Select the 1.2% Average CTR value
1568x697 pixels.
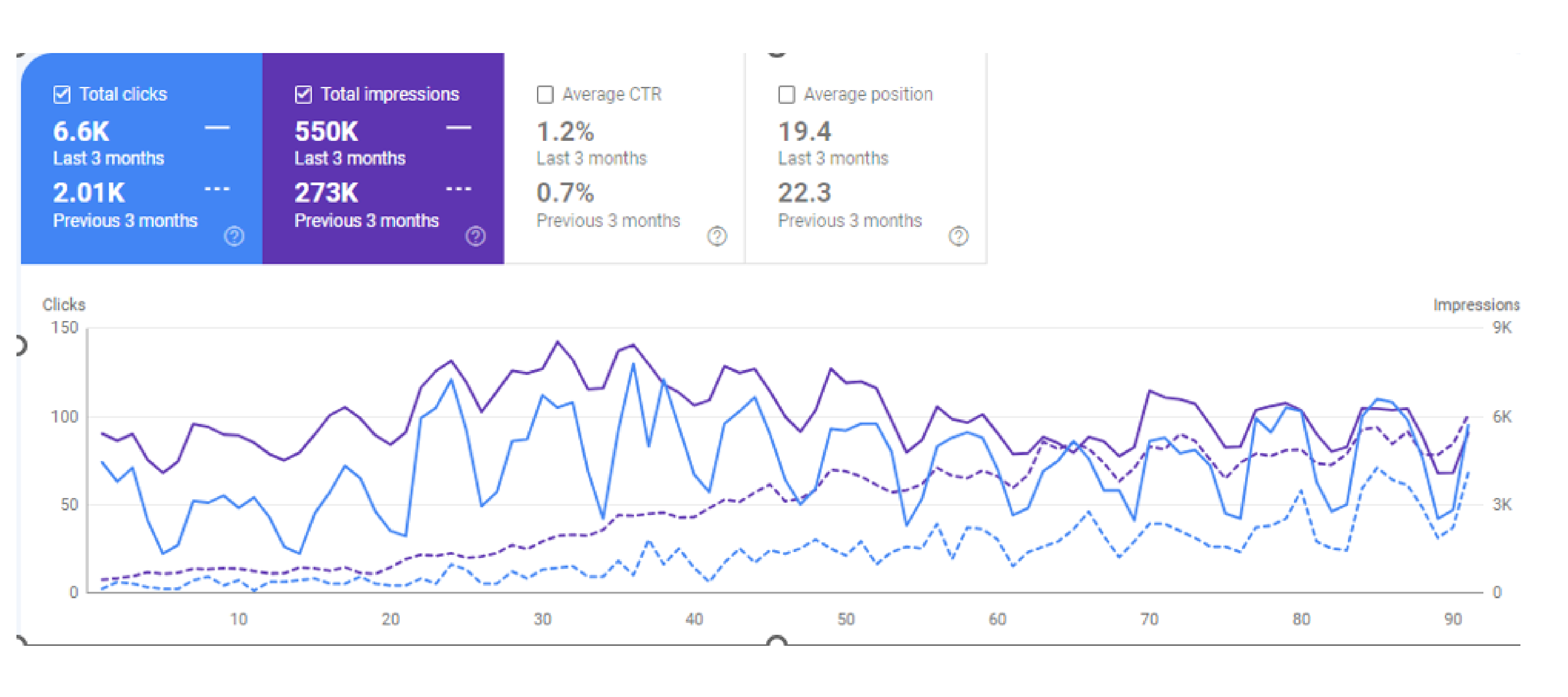(x=565, y=131)
